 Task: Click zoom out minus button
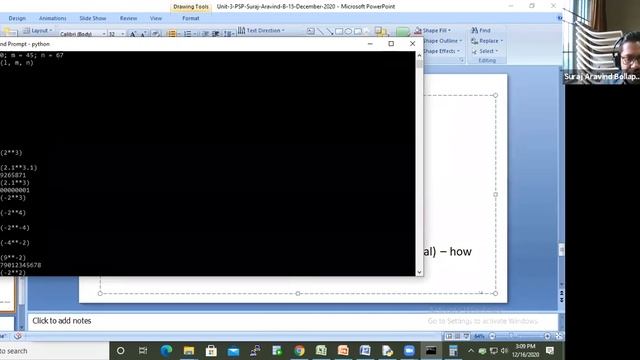492,336
